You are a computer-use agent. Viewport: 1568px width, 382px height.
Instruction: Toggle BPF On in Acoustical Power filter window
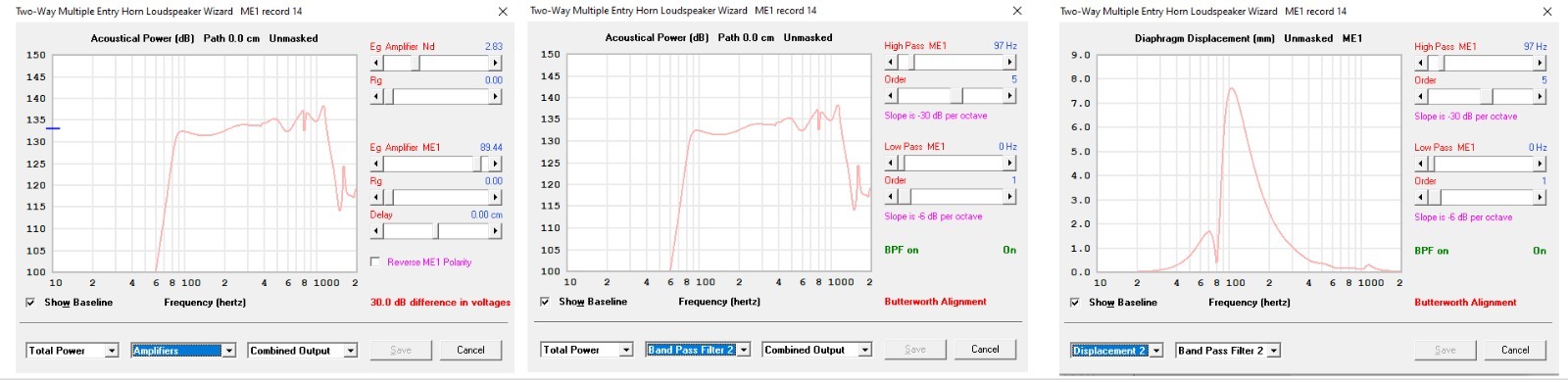[1009, 250]
